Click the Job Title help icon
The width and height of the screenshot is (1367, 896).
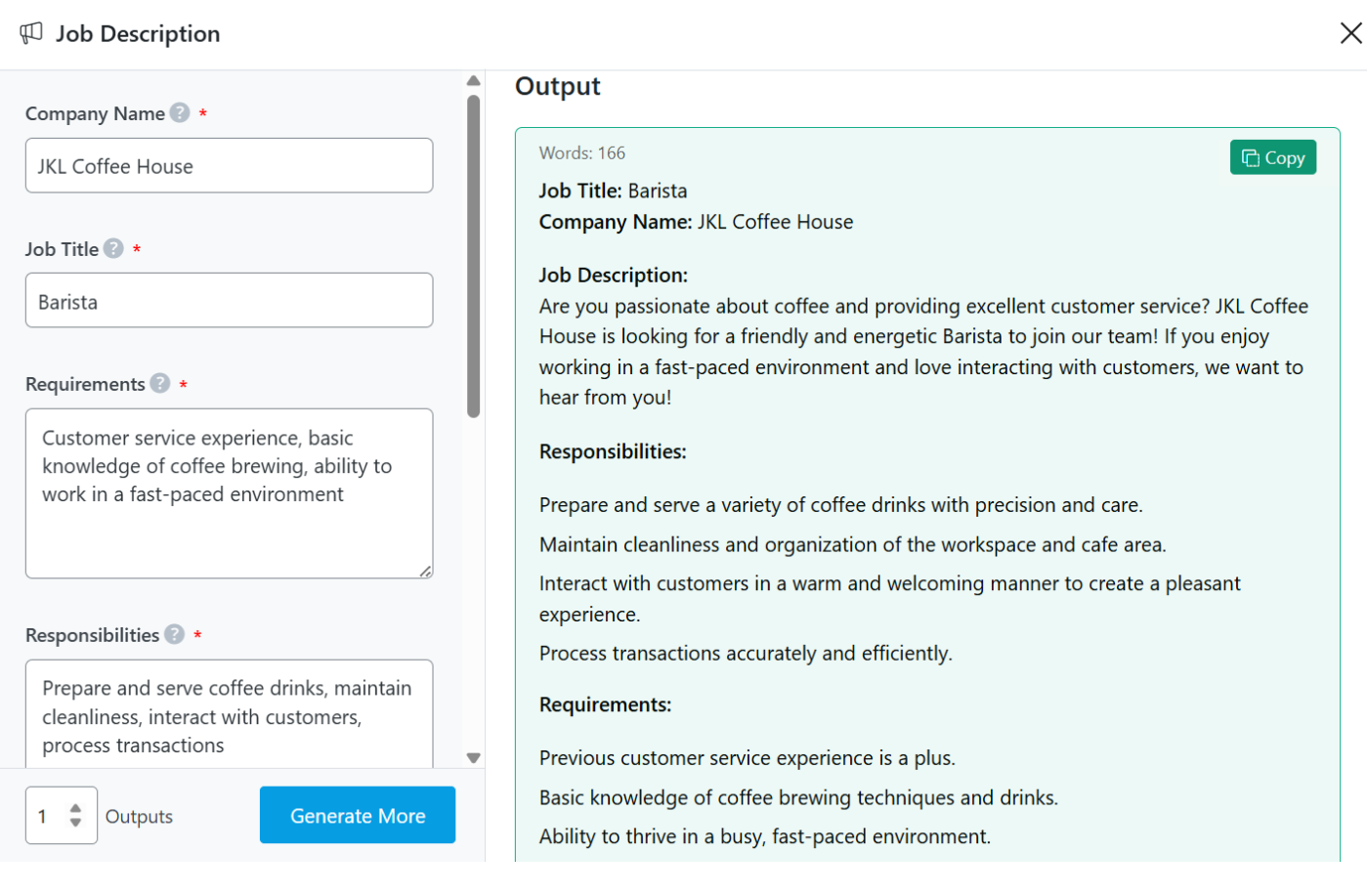pyautogui.click(x=113, y=249)
